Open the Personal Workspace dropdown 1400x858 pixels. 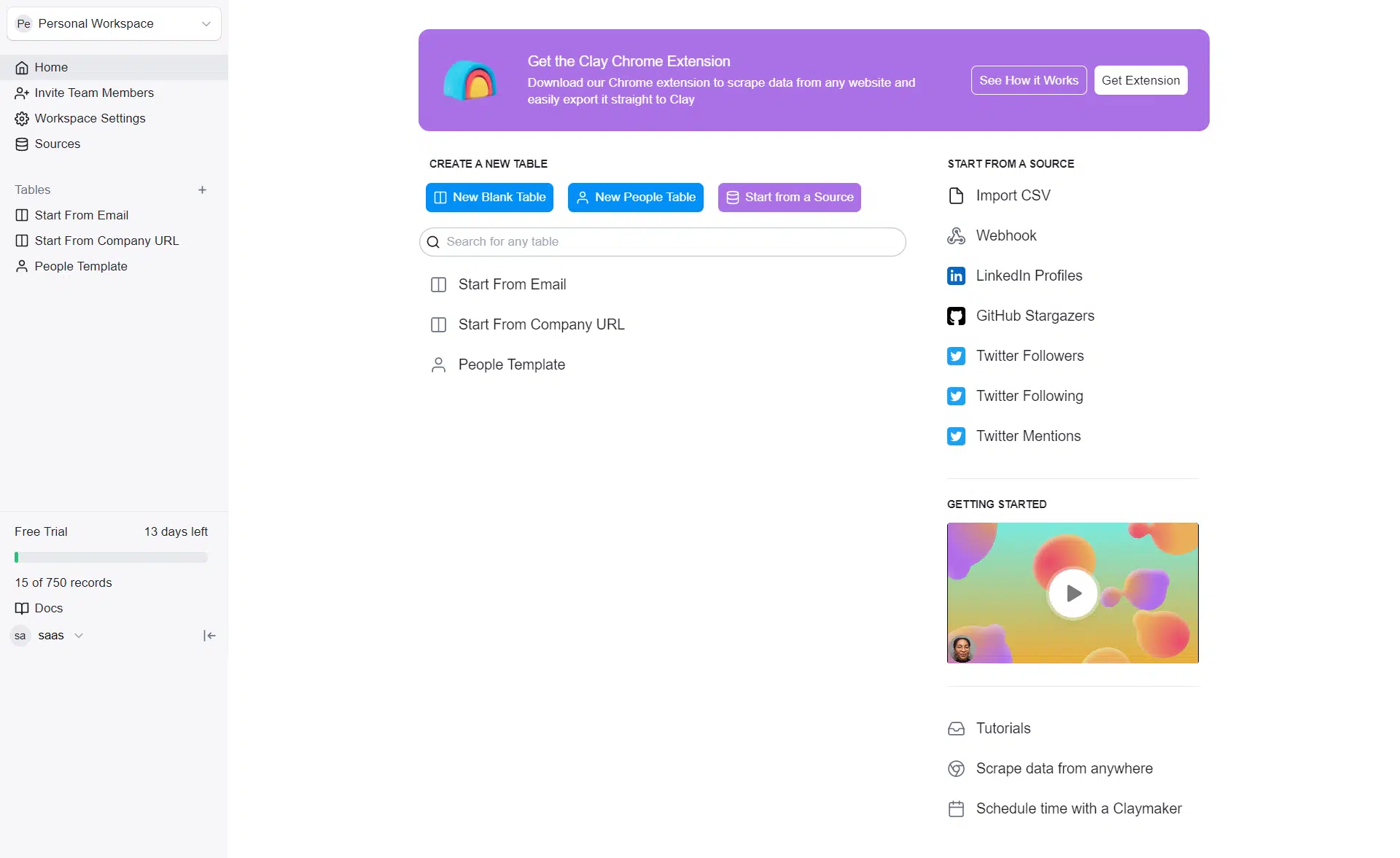click(114, 23)
